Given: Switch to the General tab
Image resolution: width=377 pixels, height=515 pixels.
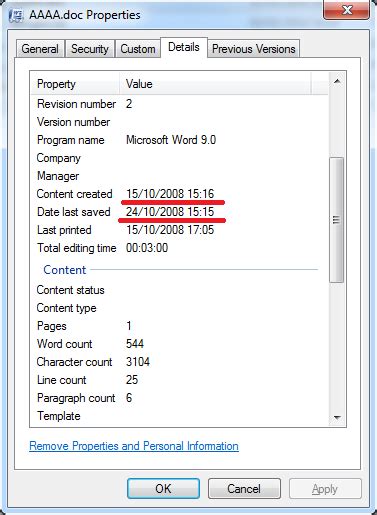Looking at the screenshot, I should point(40,49).
